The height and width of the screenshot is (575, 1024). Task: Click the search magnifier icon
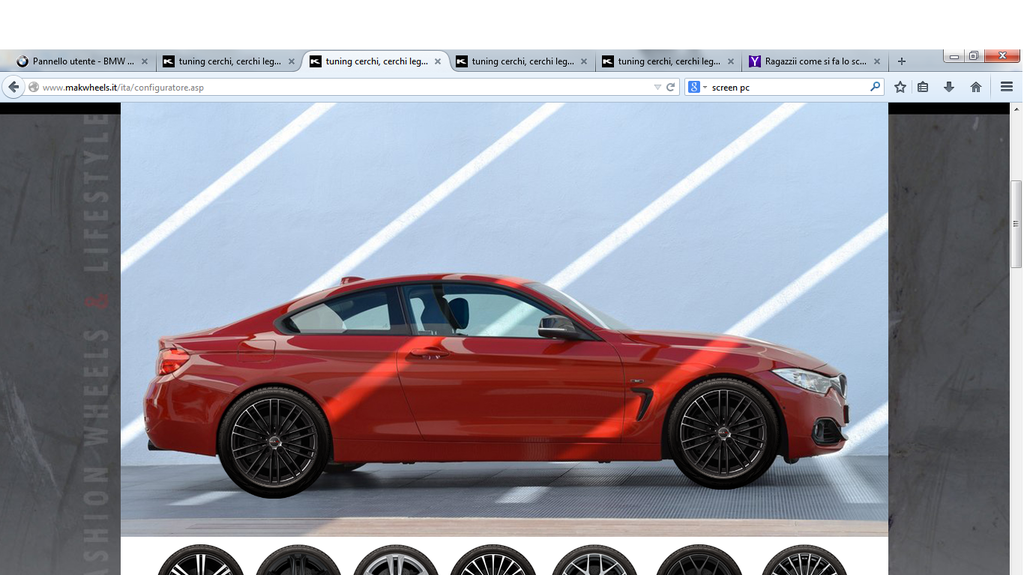coord(874,86)
